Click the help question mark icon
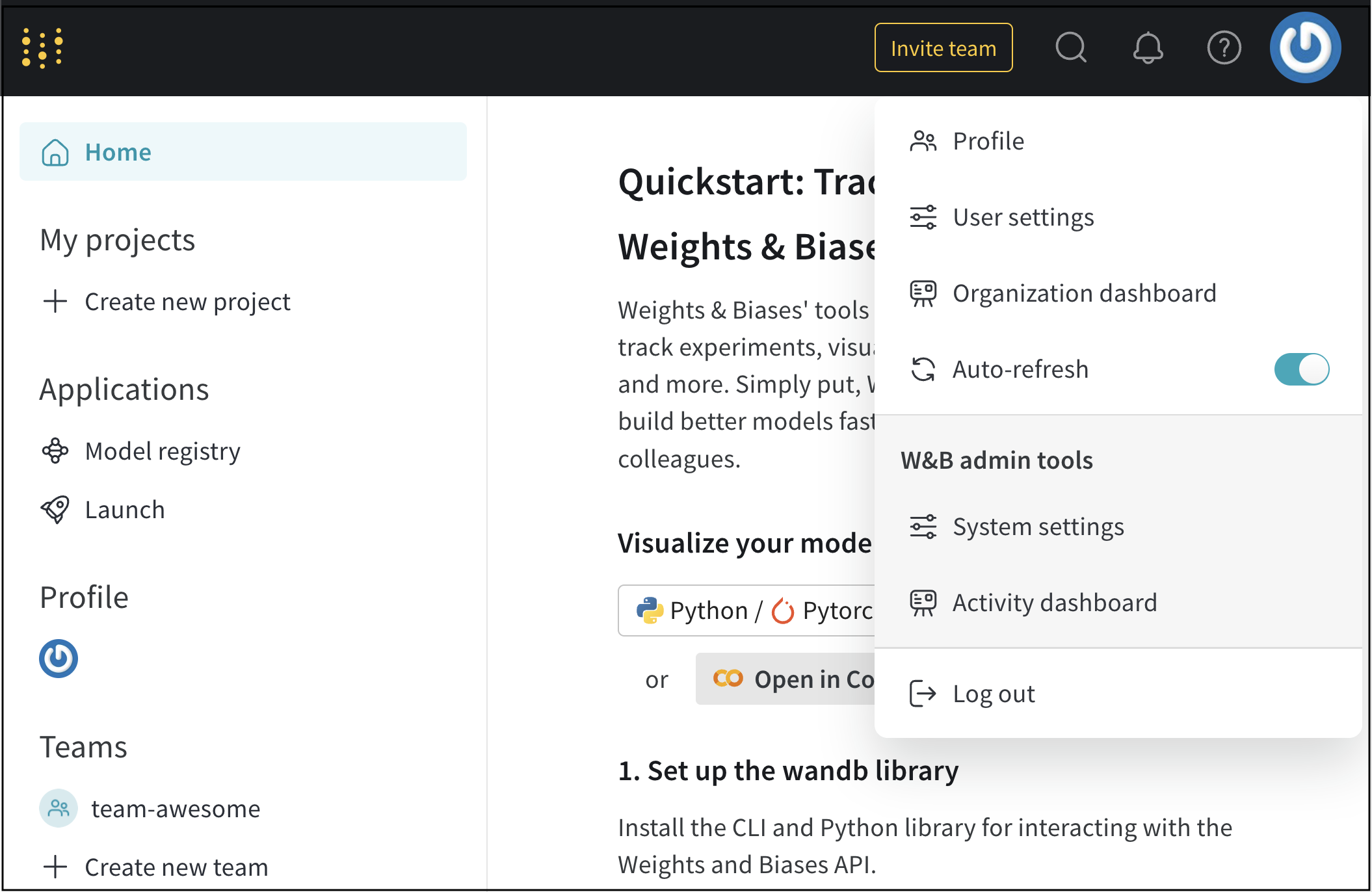 point(1224,48)
